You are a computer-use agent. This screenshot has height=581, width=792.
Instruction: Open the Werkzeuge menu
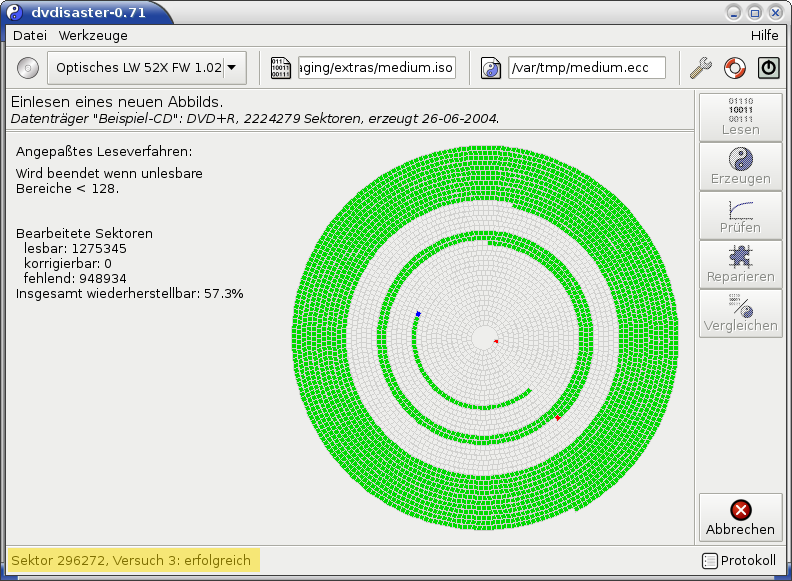[x=93, y=35]
